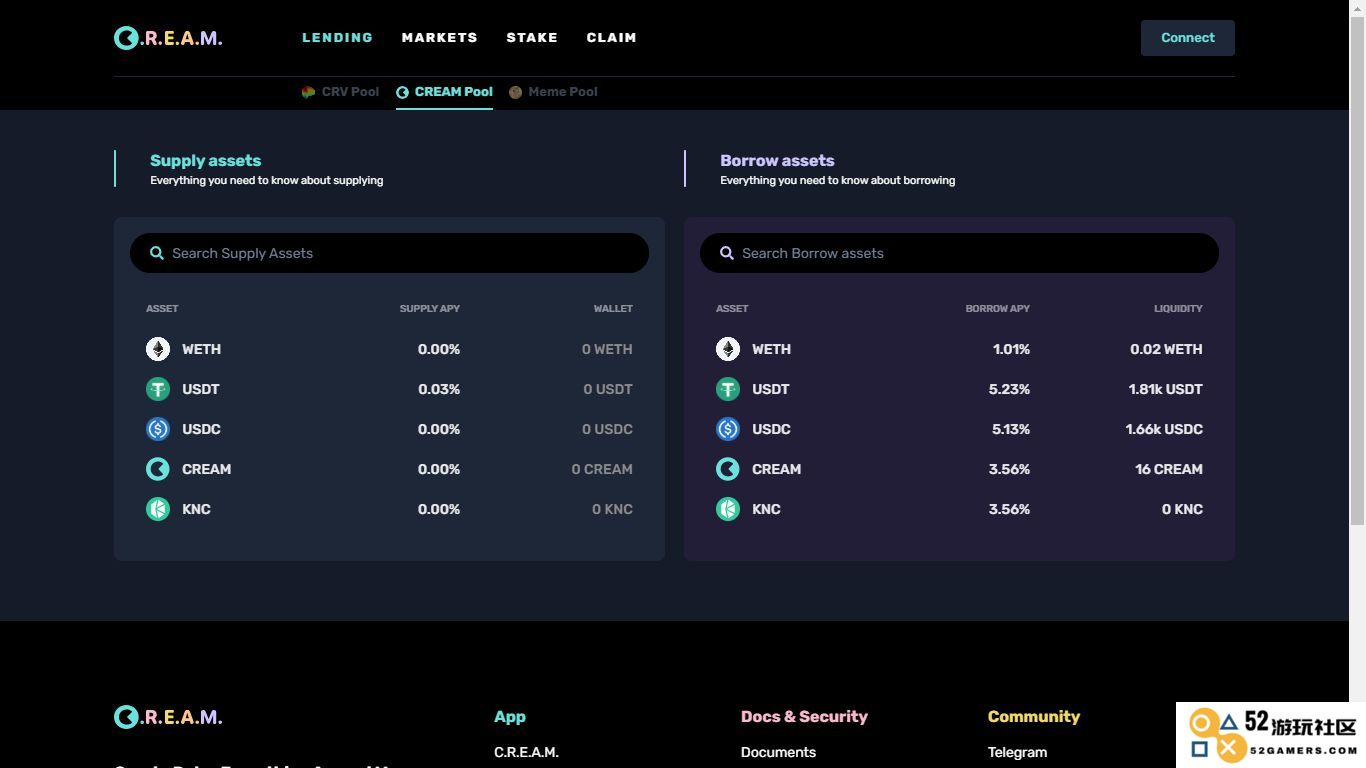Go to the CLAIM page
The image size is (1366, 768).
[x=612, y=38]
